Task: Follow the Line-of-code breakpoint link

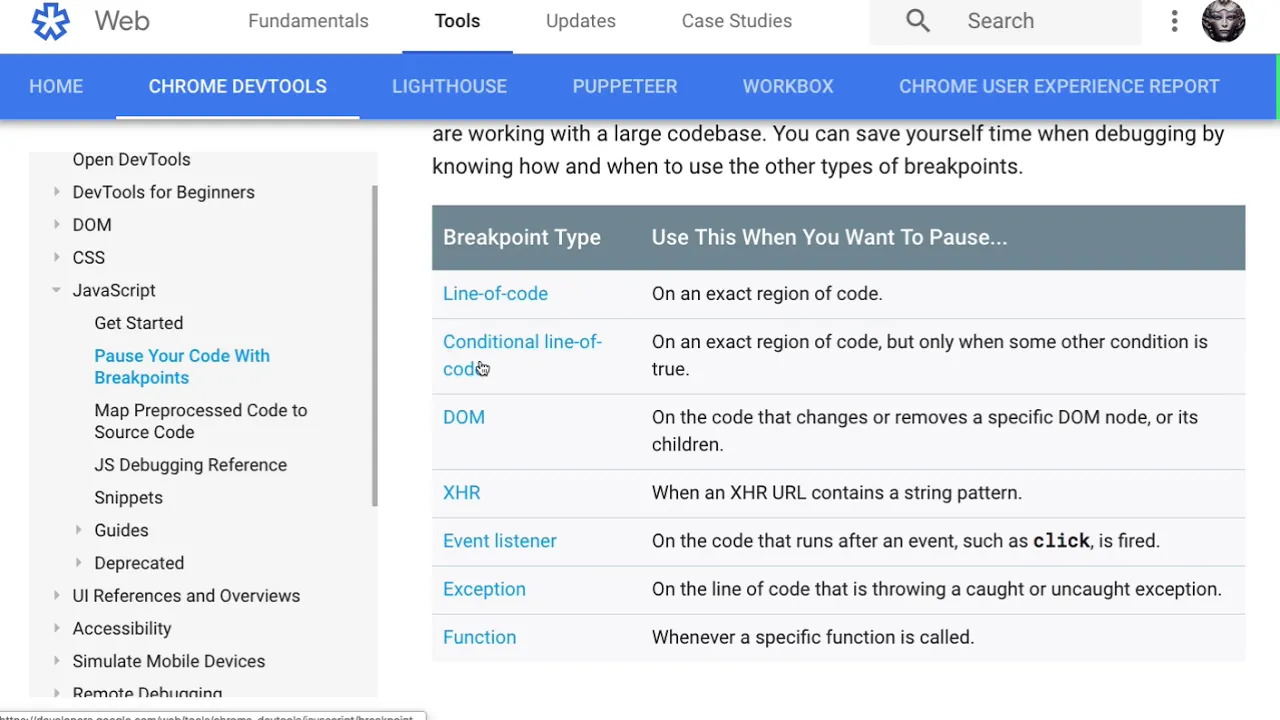Action: (x=495, y=294)
